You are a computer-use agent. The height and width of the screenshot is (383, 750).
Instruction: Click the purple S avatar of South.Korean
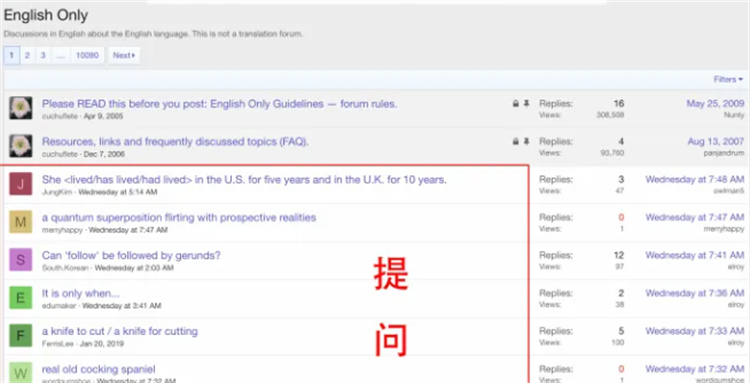(x=21, y=260)
